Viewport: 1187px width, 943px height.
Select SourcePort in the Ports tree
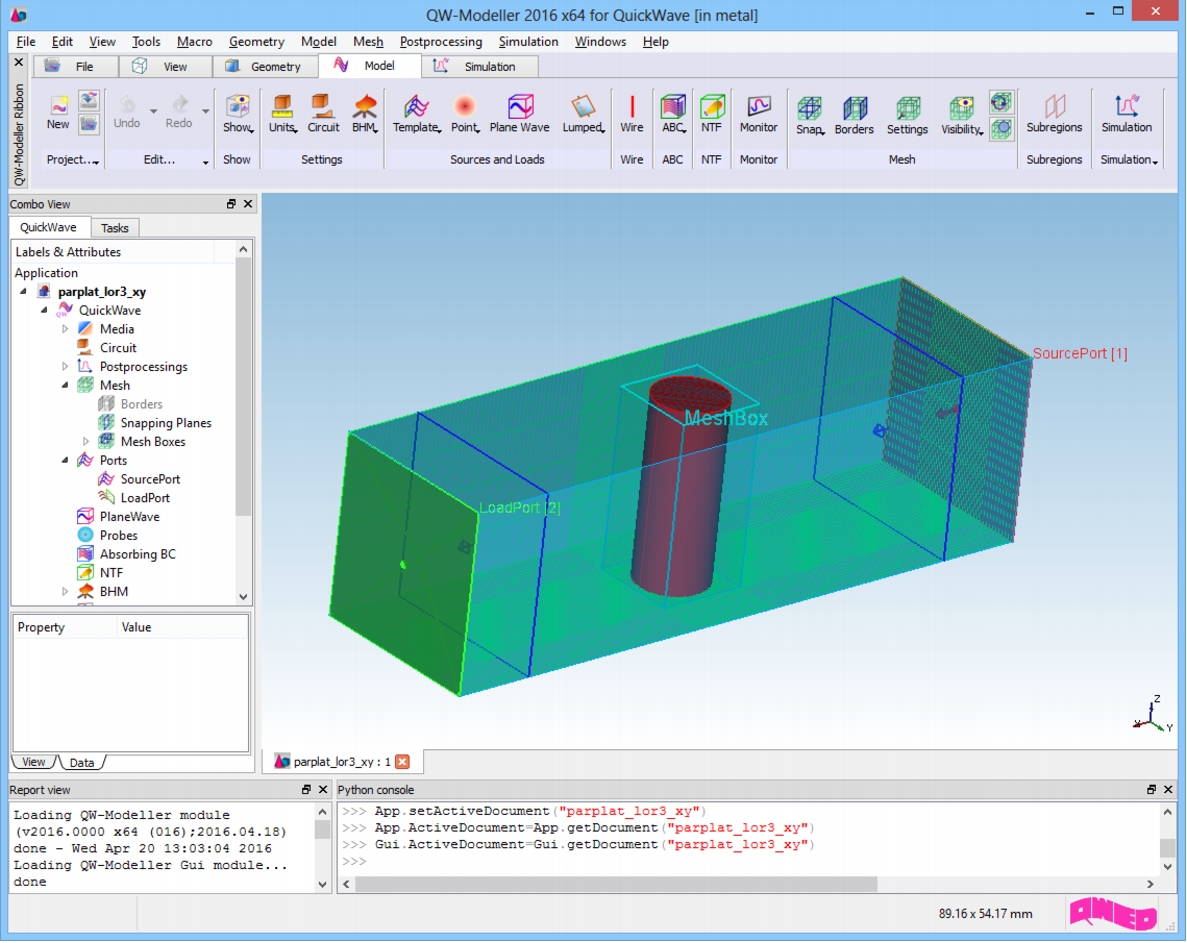tap(151, 479)
